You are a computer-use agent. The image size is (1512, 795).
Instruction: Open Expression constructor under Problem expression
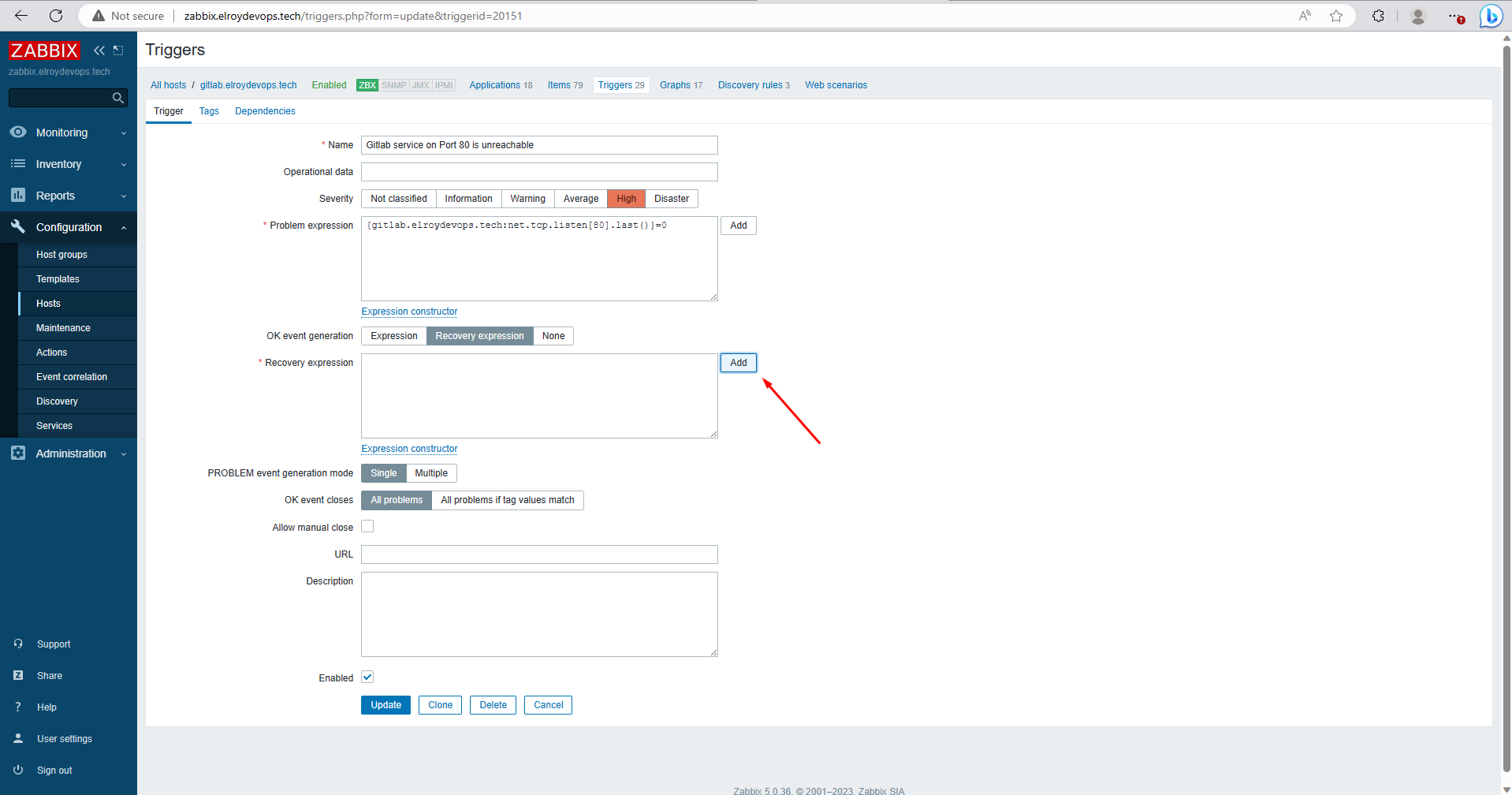tap(409, 312)
